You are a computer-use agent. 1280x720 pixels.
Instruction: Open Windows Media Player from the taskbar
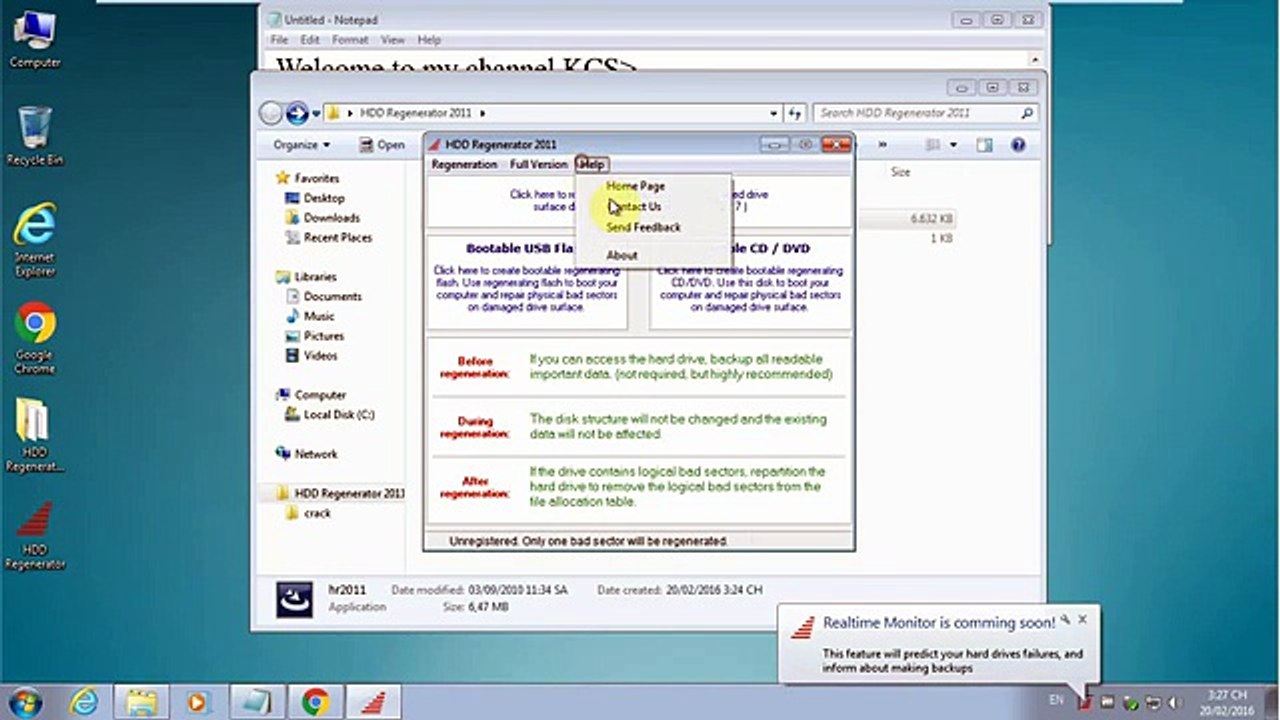pyautogui.click(x=198, y=701)
